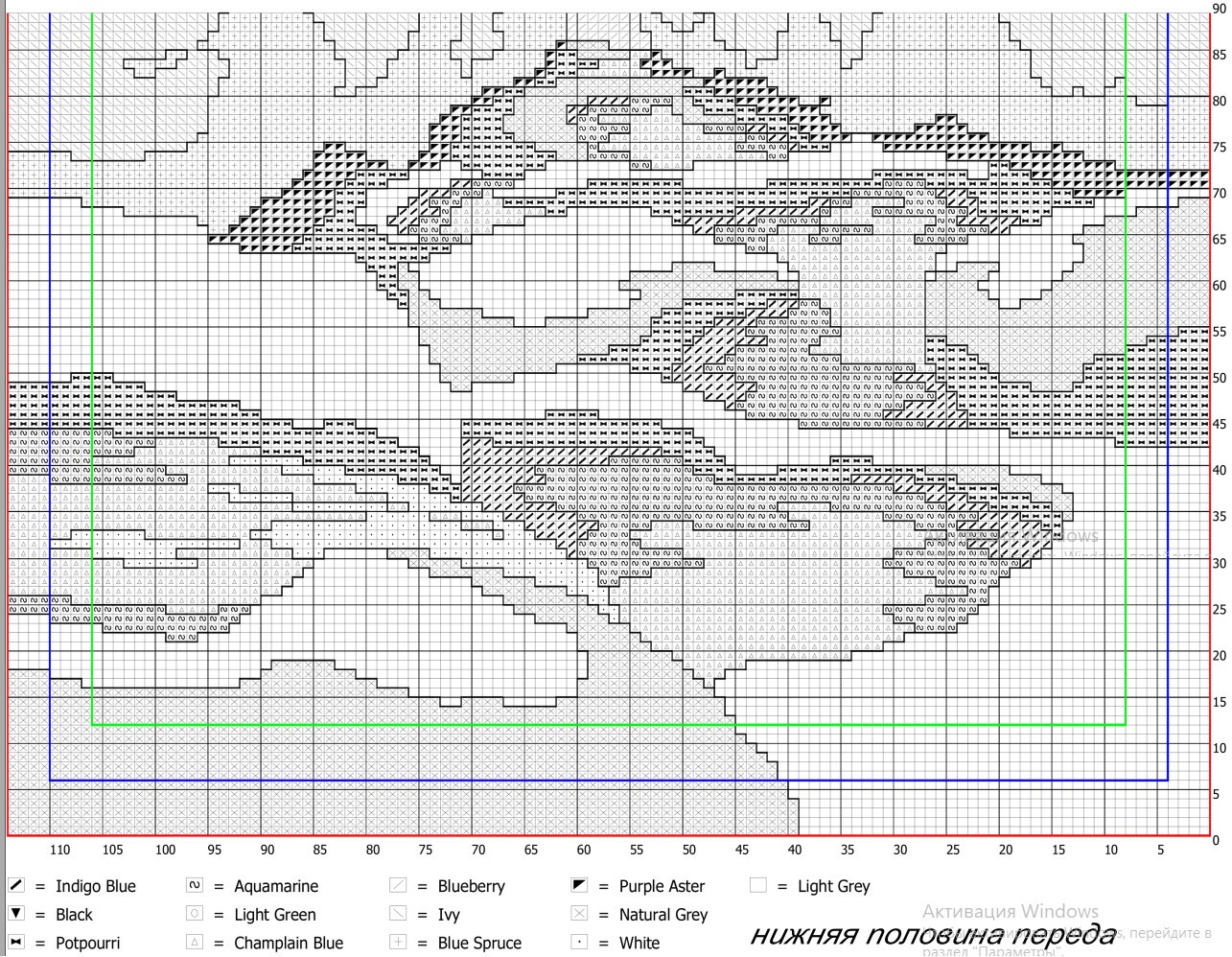Screen dimensions: 1232x957
Task: Click row number 70 on the vertical axis
Action: click(x=1219, y=194)
